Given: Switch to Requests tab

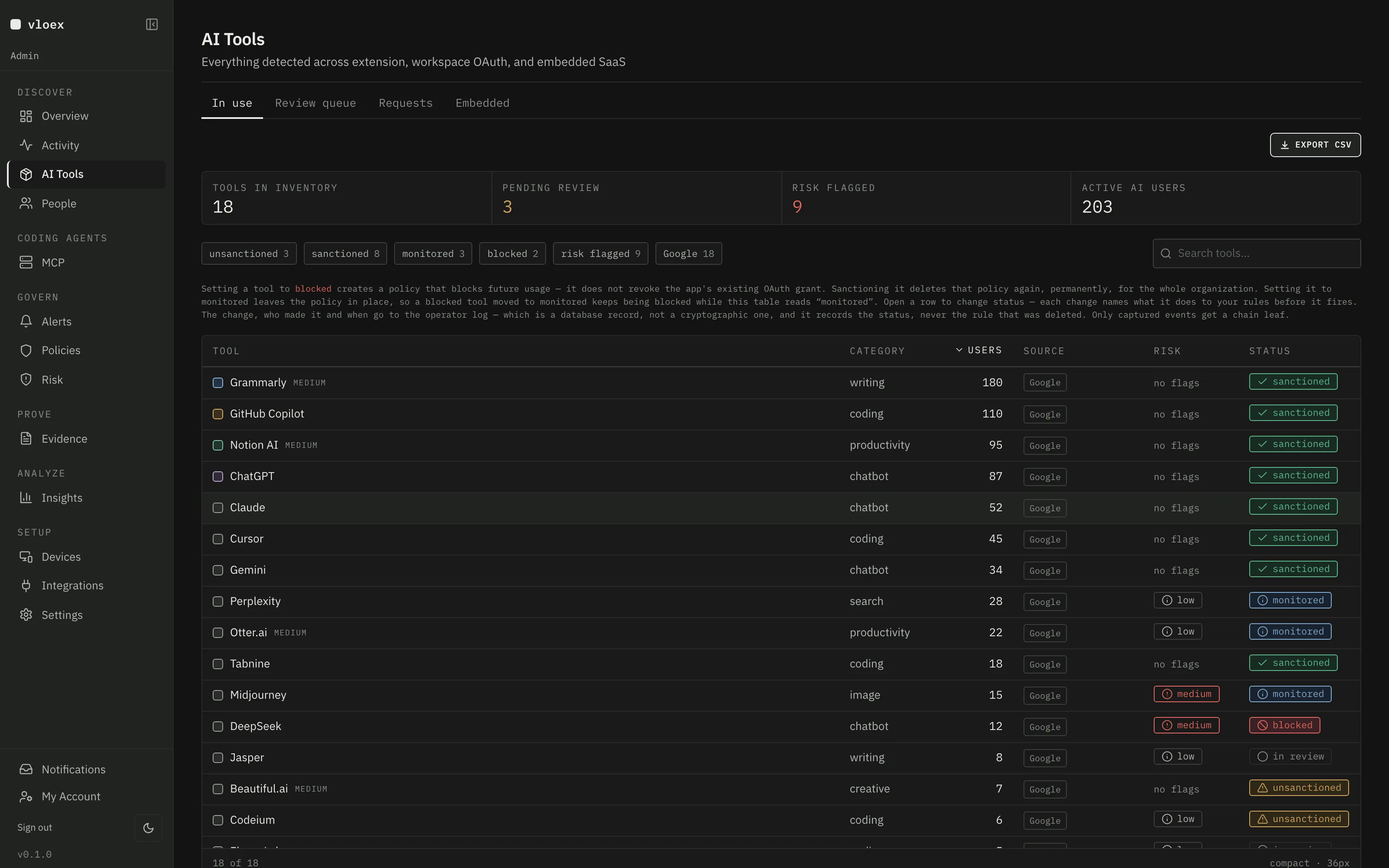Looking at the screenshot, I should [406, 103].
